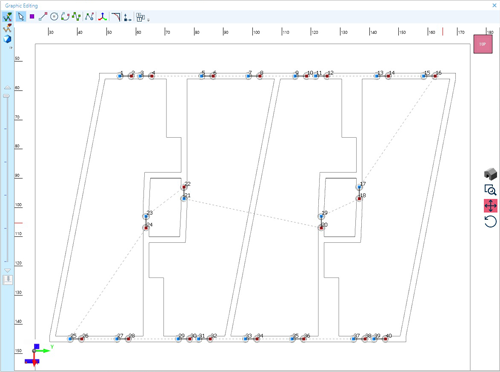Click point 22 on the left inner pocket

(184, 187)
